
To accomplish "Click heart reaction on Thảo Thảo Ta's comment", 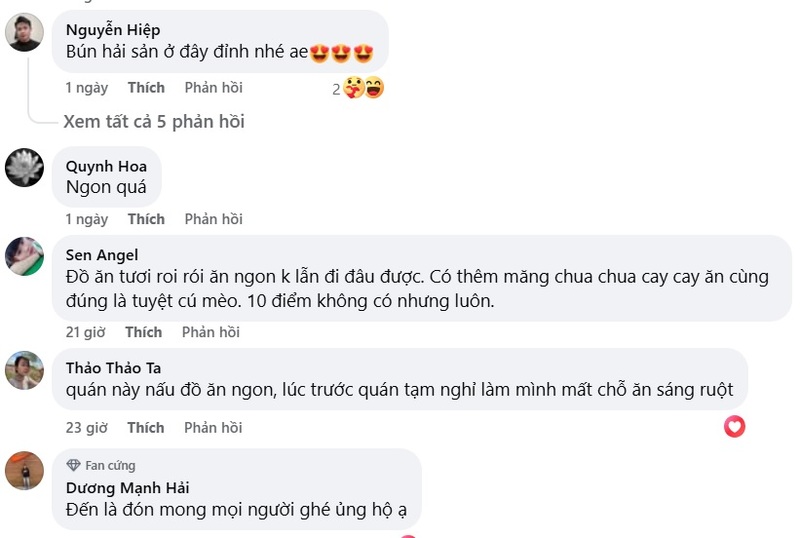I will 735,427.
